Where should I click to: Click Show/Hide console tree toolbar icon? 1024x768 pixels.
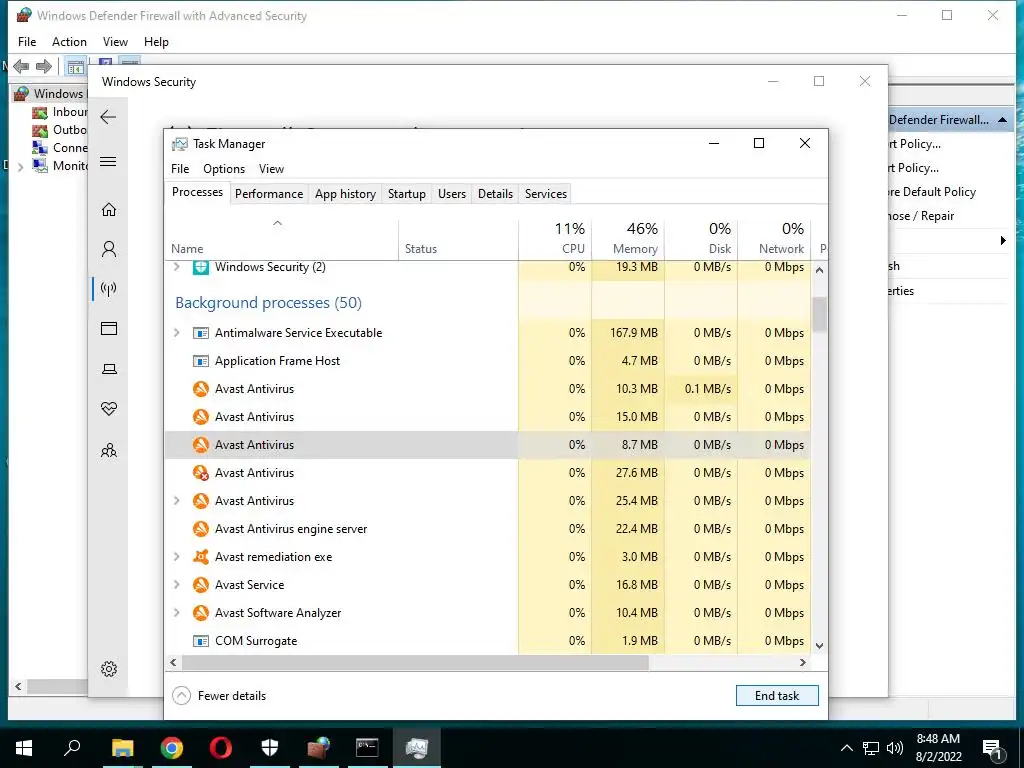76,67
